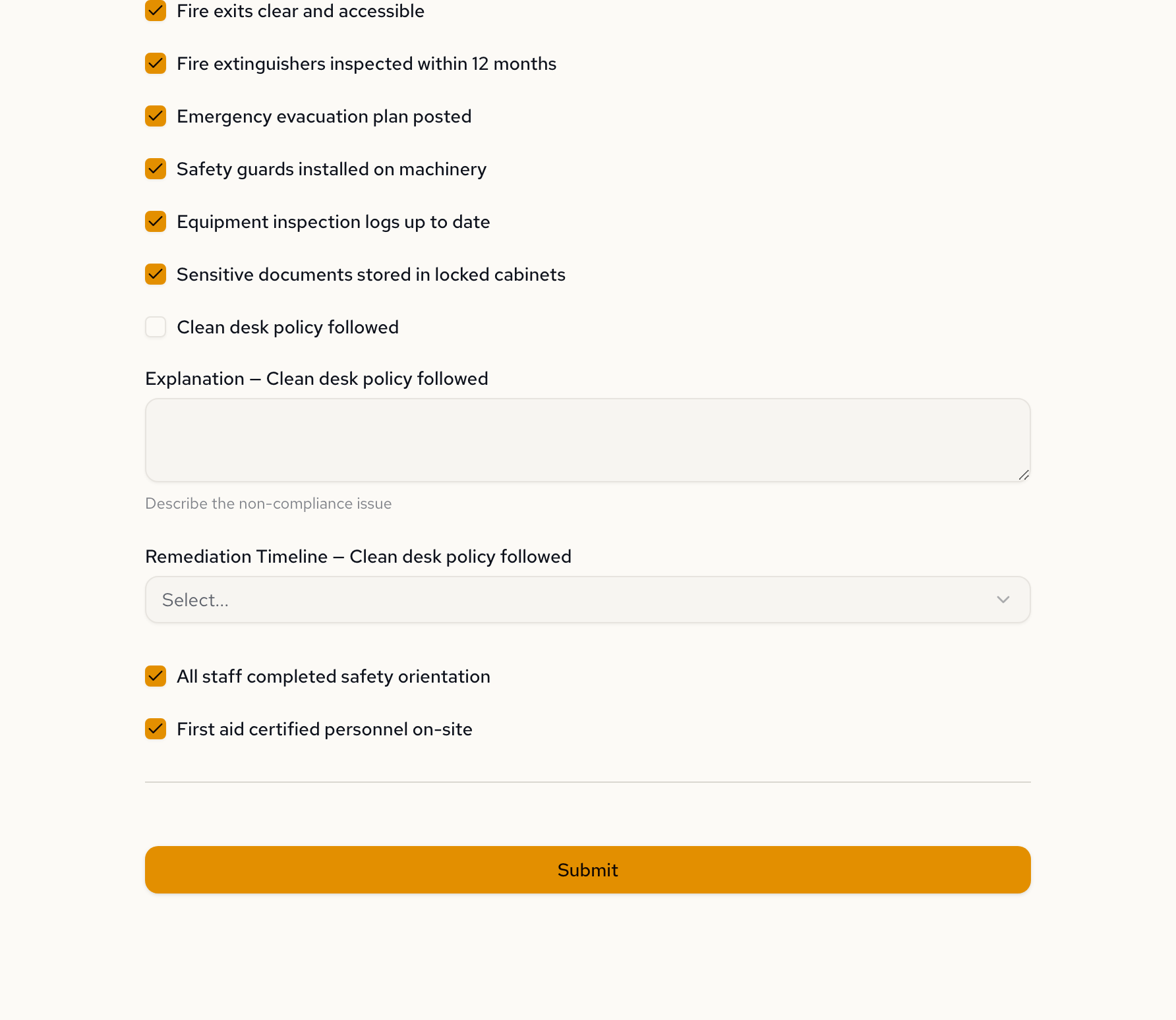Image resolution: width=1176 pixels, height=1020 pixels.
Task: Grab the resize handle of Explanation textarea
Action: coord(1024,475)
